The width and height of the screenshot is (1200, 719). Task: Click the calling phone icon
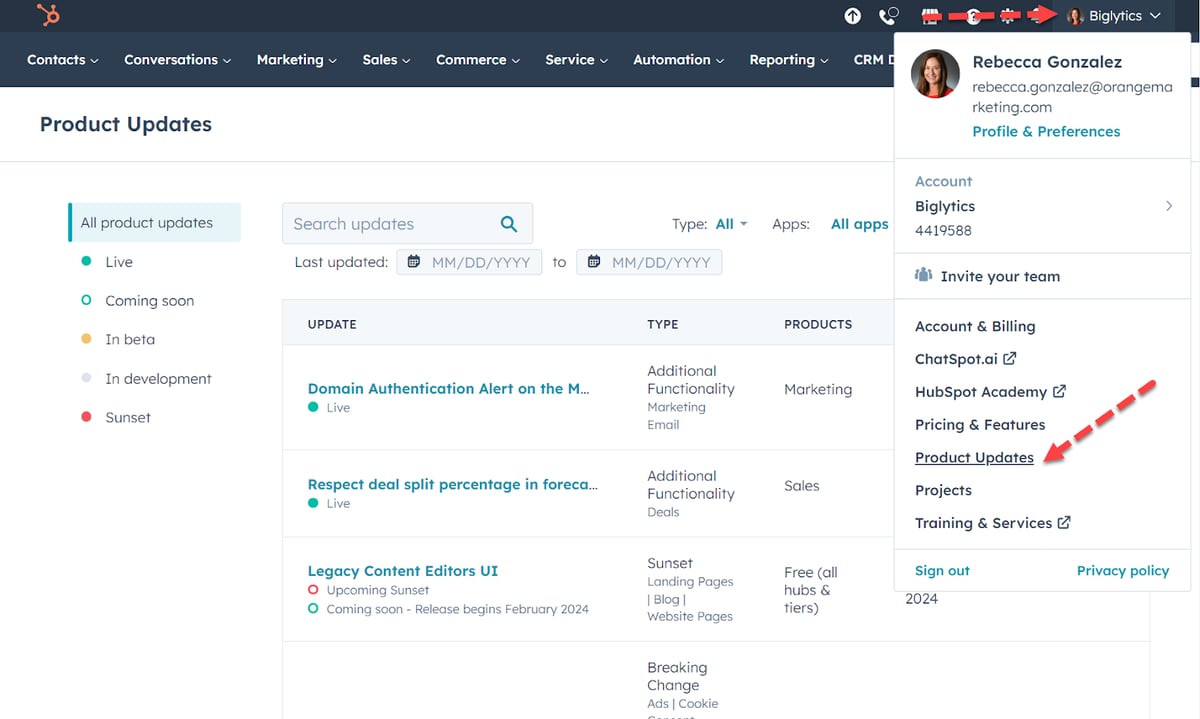point(888,15)
